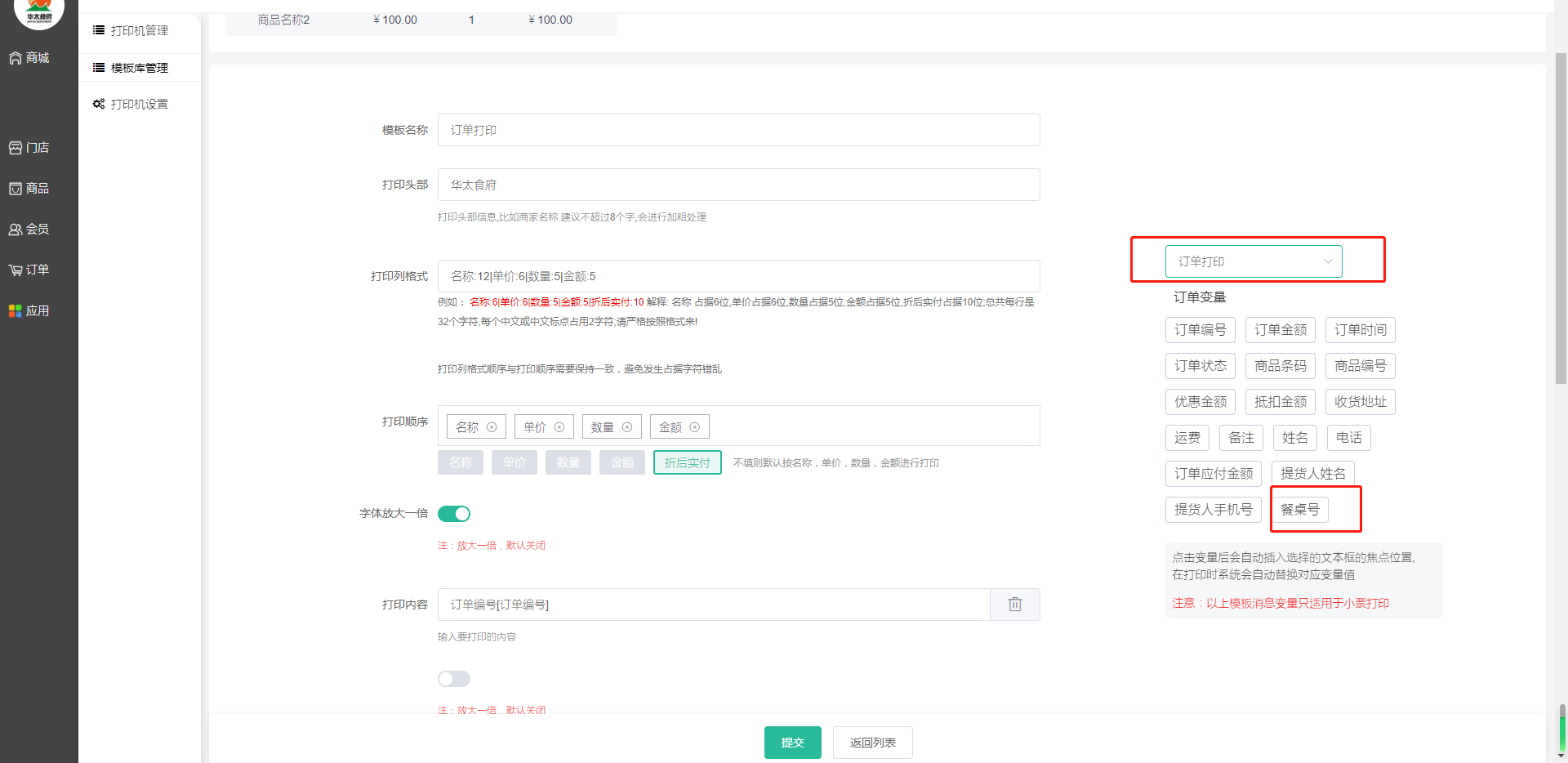Go to 打印机设置 menu item
The height and width of the screenshot is (763, 1568).
[x=139, y=105]
